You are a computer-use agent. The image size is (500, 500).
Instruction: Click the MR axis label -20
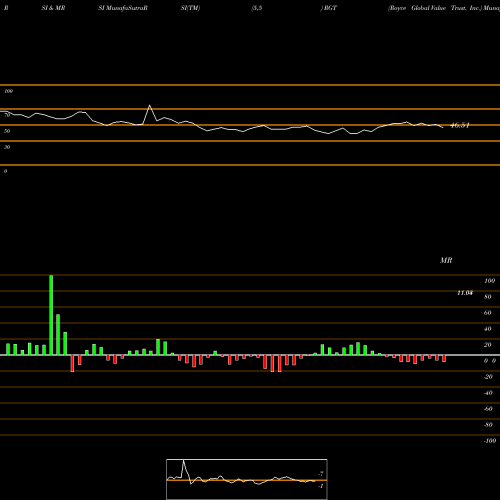tap(488, 377)
